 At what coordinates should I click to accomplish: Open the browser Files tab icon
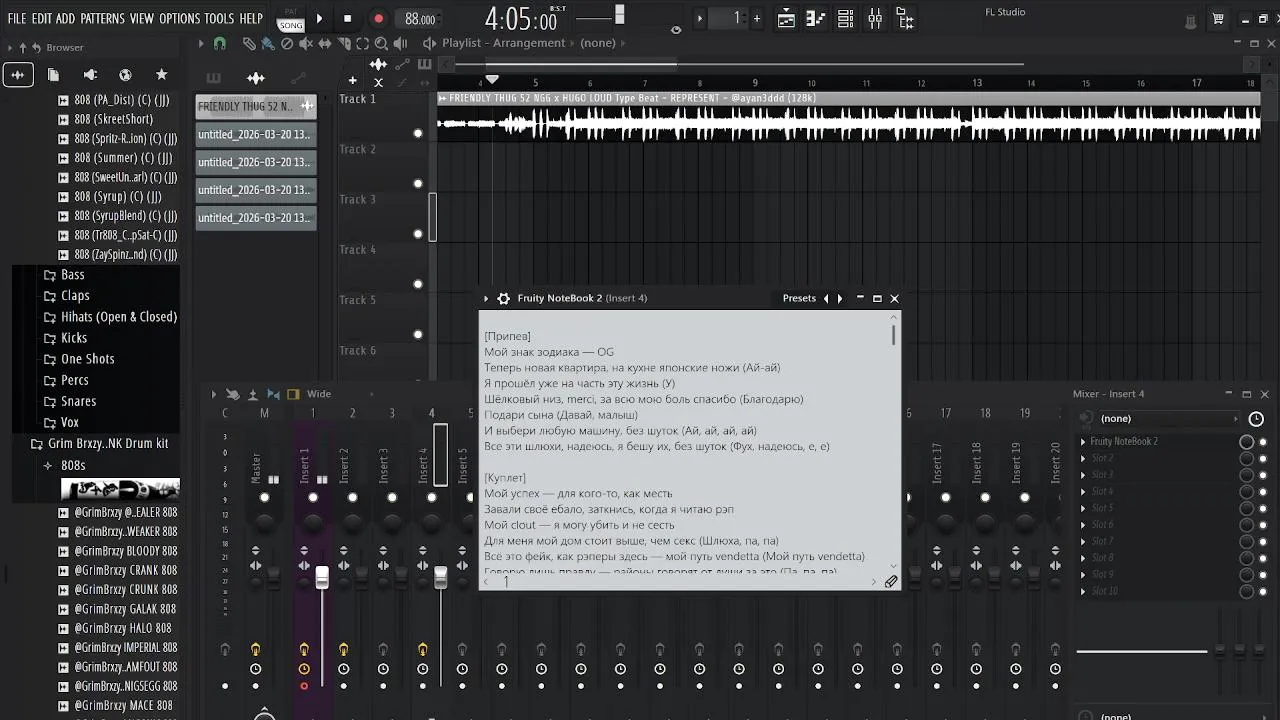click(53, 75)
